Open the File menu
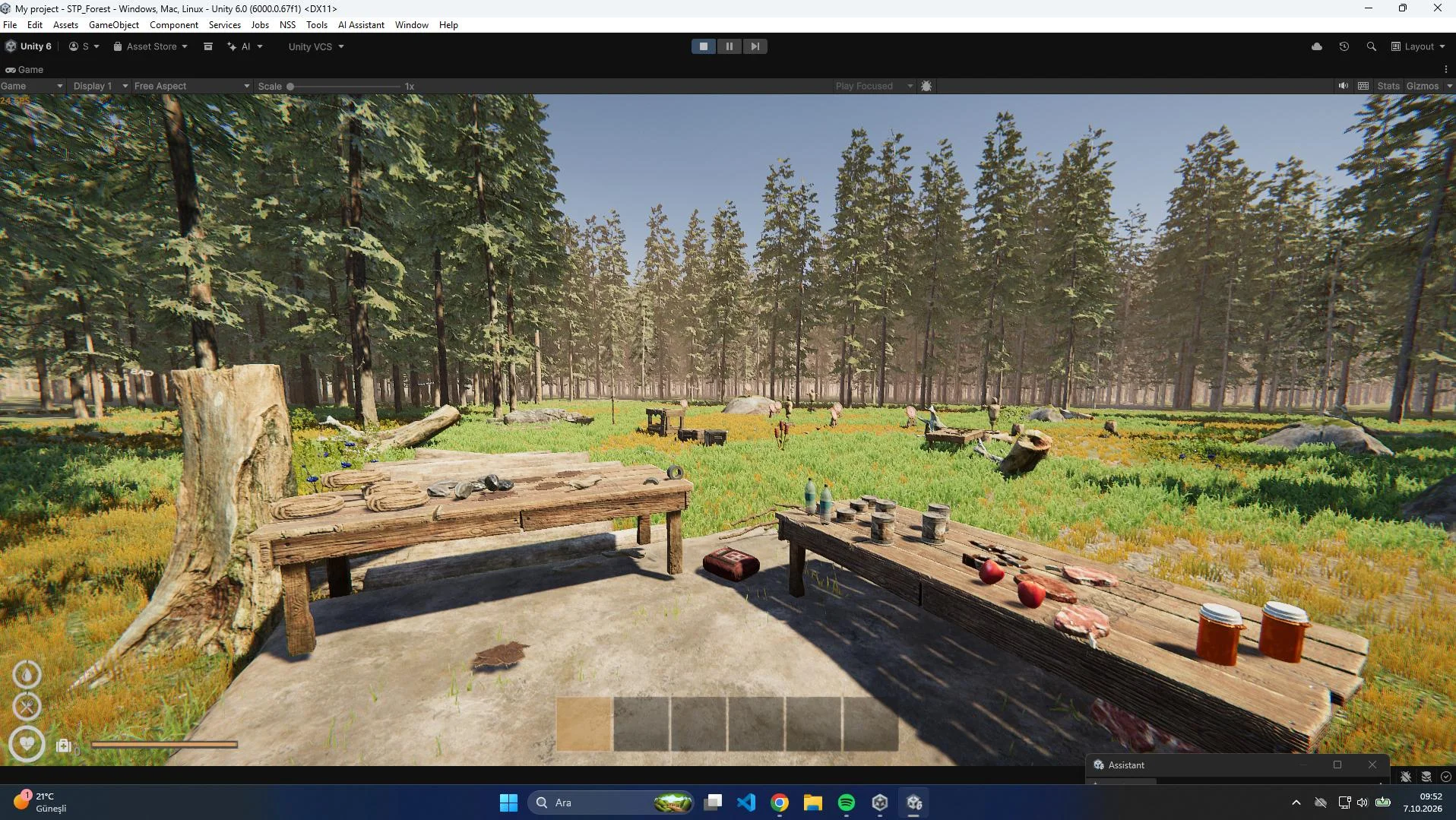 [10, 24]
